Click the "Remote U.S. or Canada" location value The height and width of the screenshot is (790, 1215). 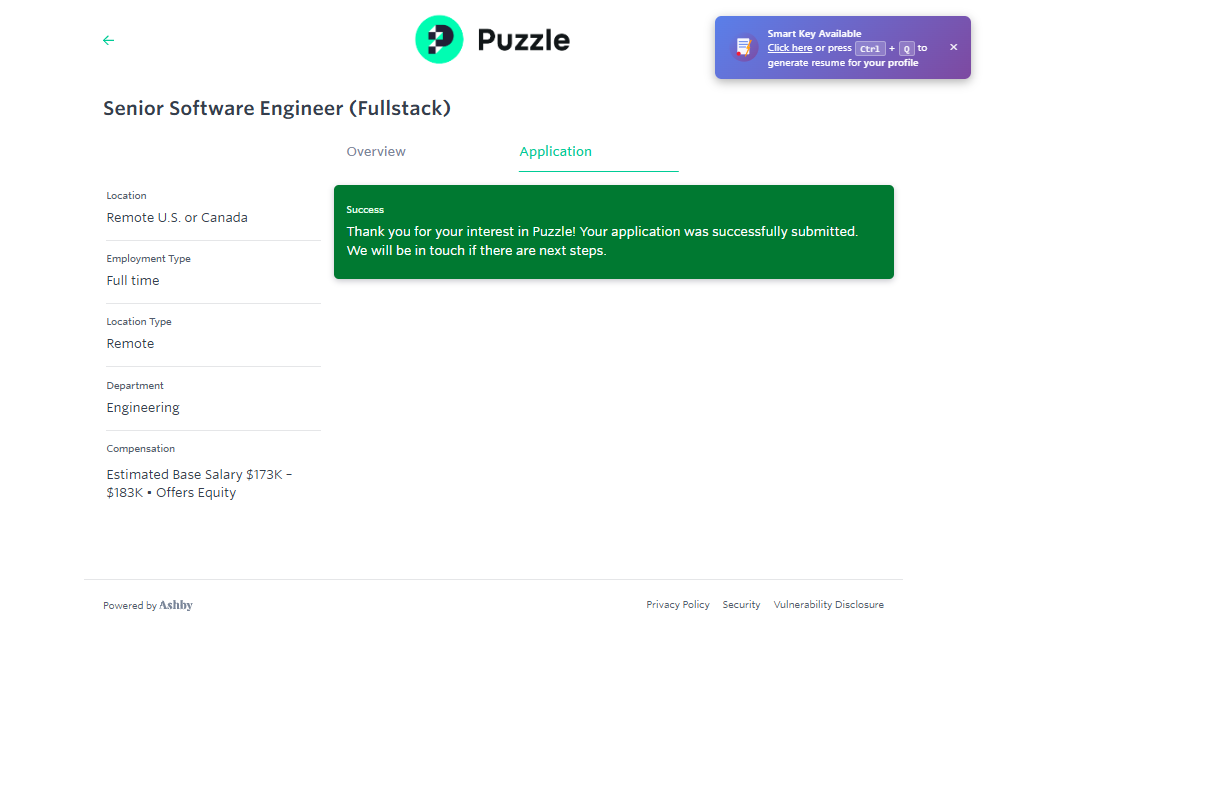pyautogui.click(x=177, y=218)
